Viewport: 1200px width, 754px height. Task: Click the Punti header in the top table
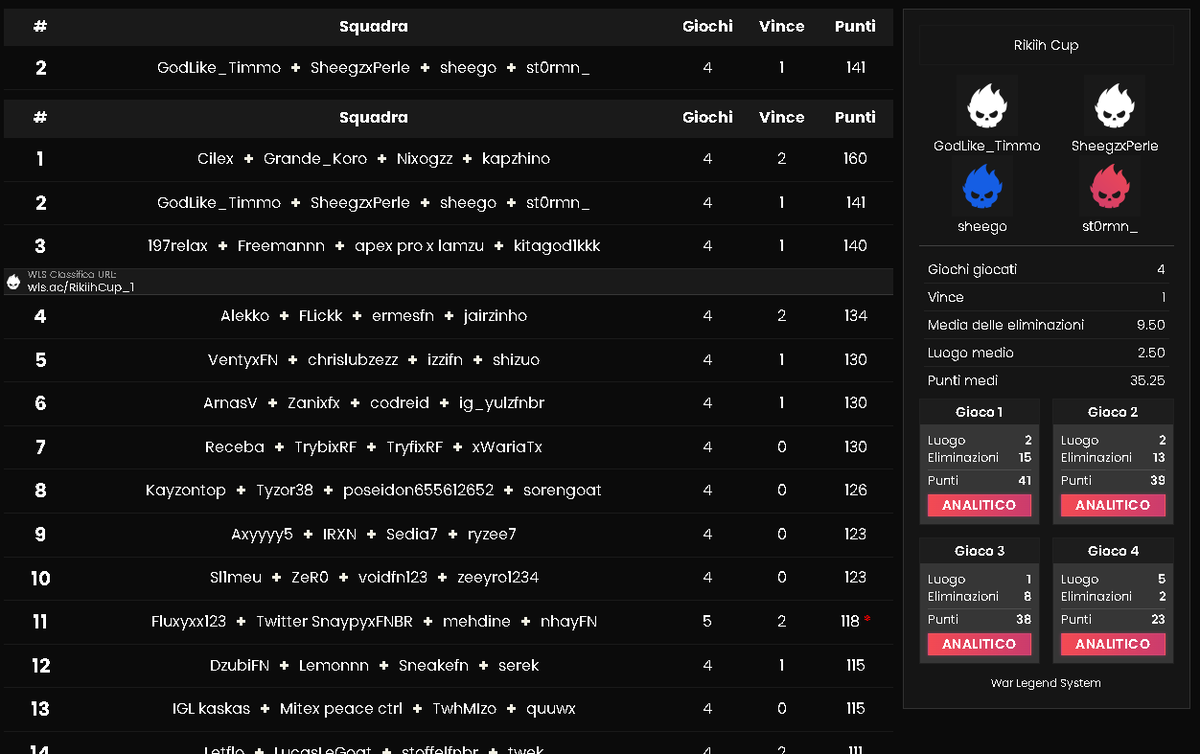[855, 27]
